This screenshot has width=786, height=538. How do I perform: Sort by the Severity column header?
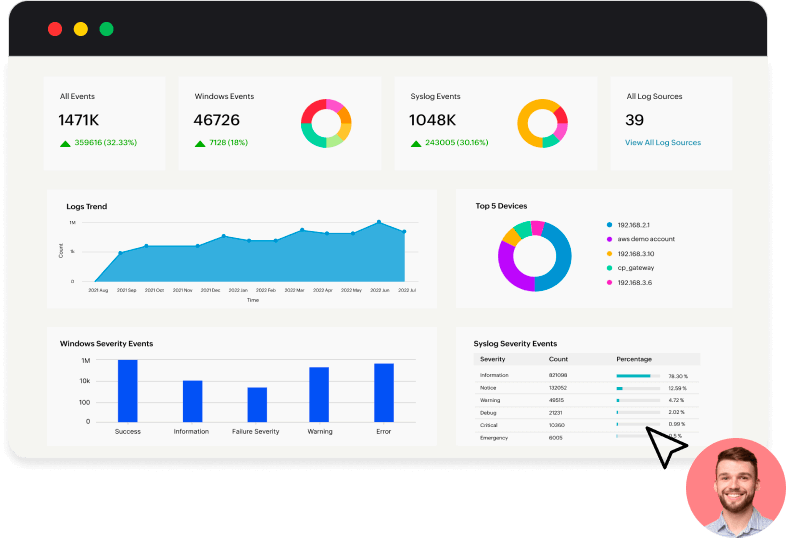492,359
